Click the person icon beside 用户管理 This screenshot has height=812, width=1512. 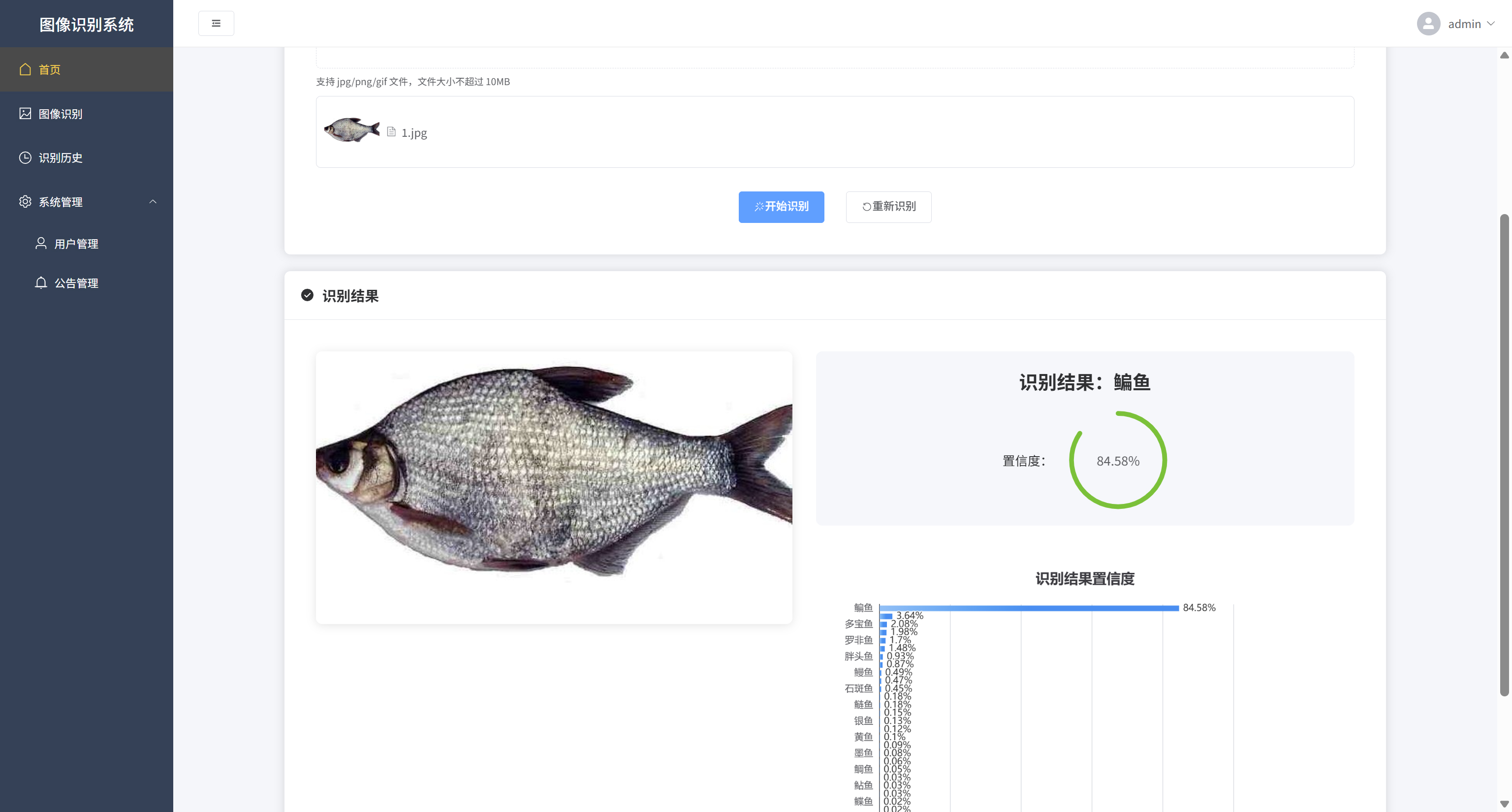(41, 243)
